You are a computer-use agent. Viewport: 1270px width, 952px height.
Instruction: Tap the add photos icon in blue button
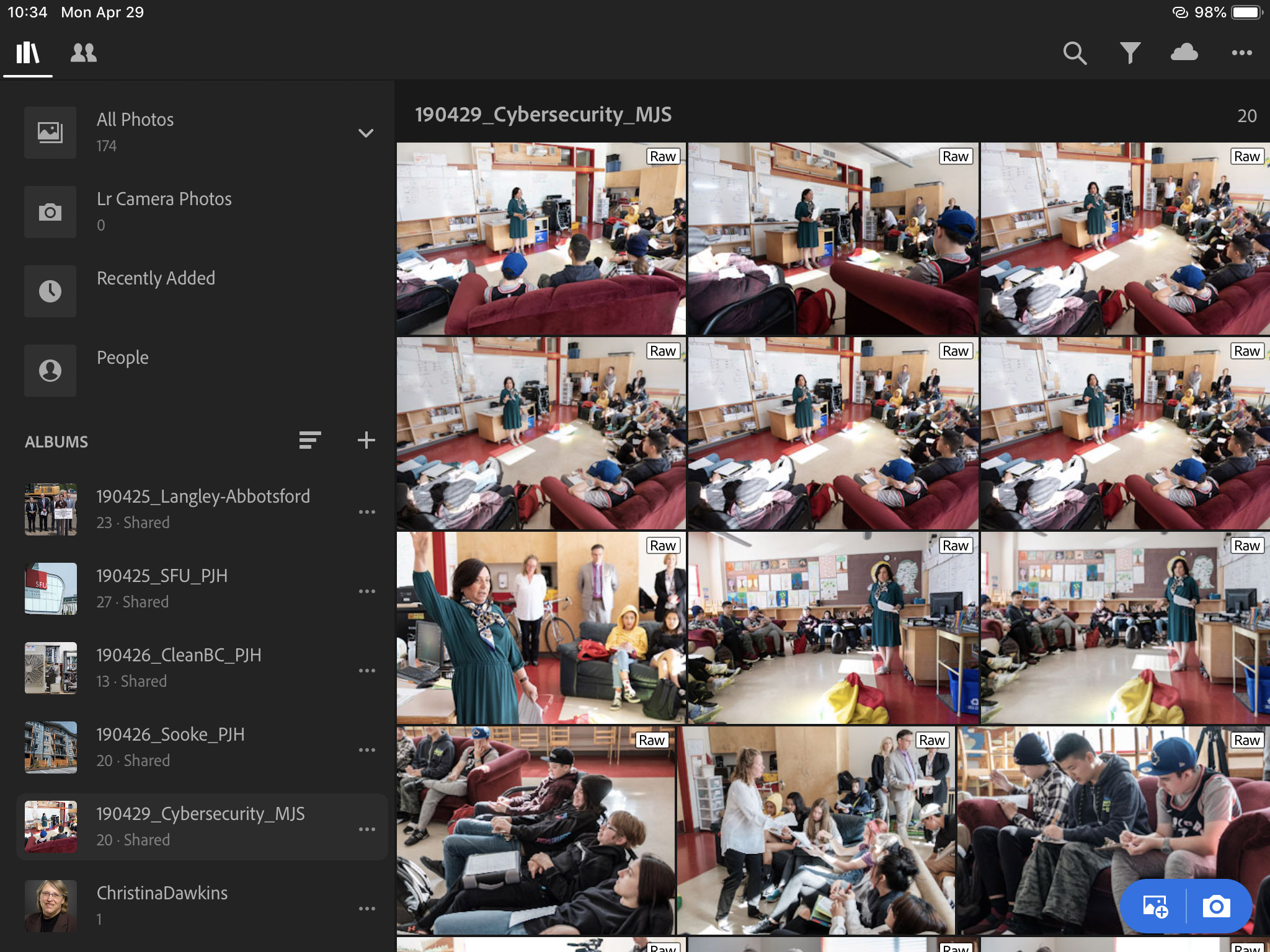click(1155, 906)
